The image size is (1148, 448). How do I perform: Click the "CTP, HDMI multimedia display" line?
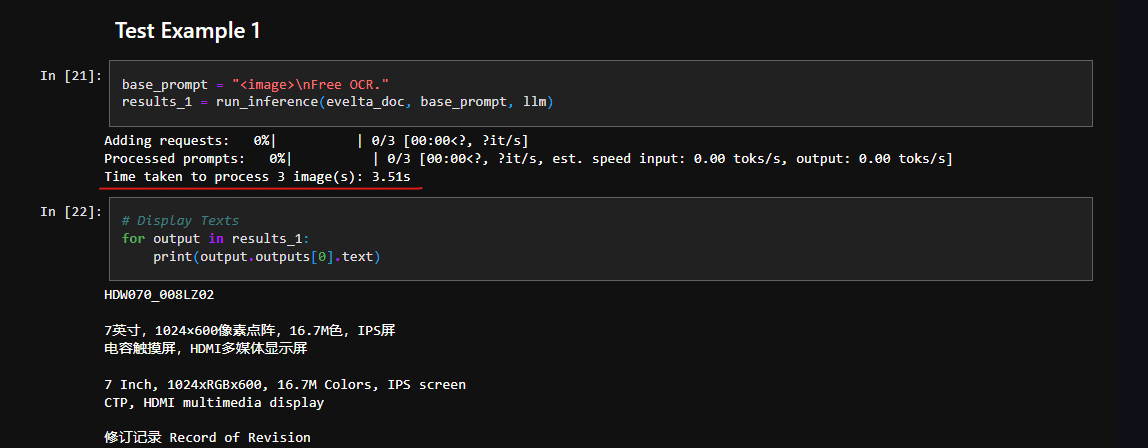click(x=213, y=403)
